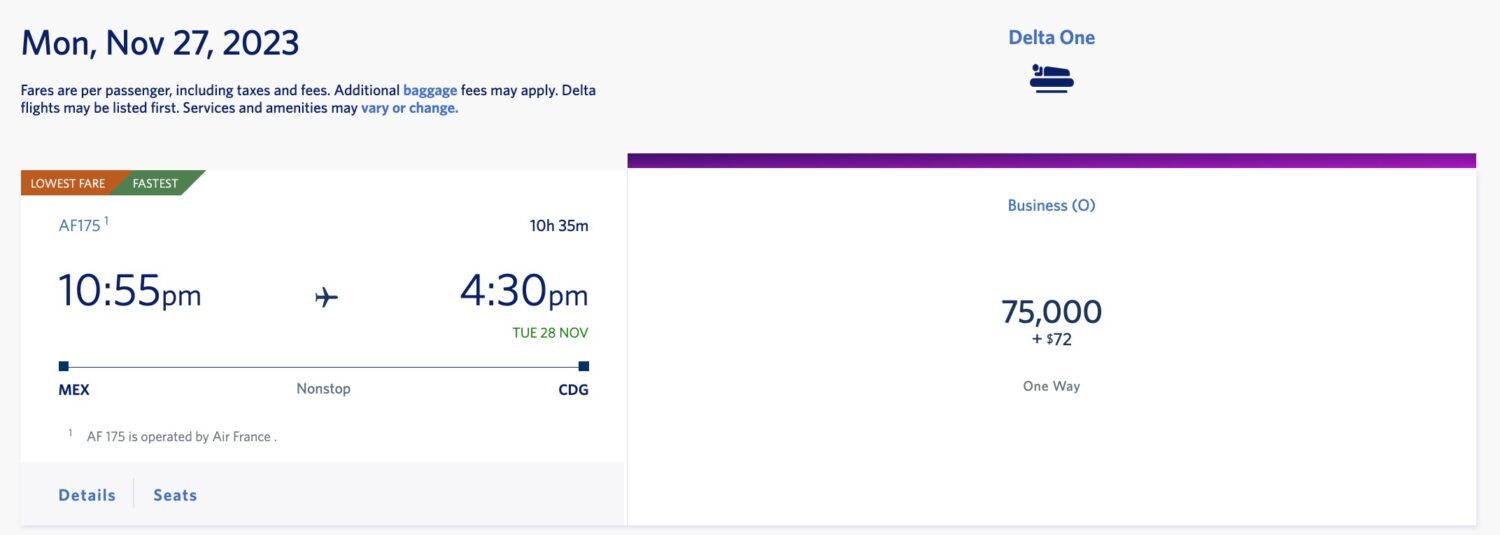Click the MEX origin square marker

pyautogui.click(x=64, y=366)
